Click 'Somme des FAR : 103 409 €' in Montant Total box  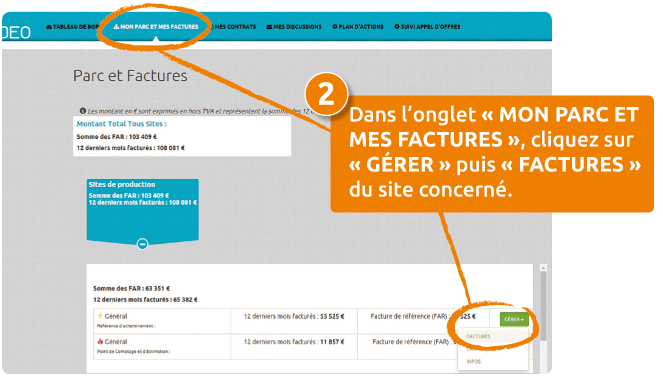(117, 137)
